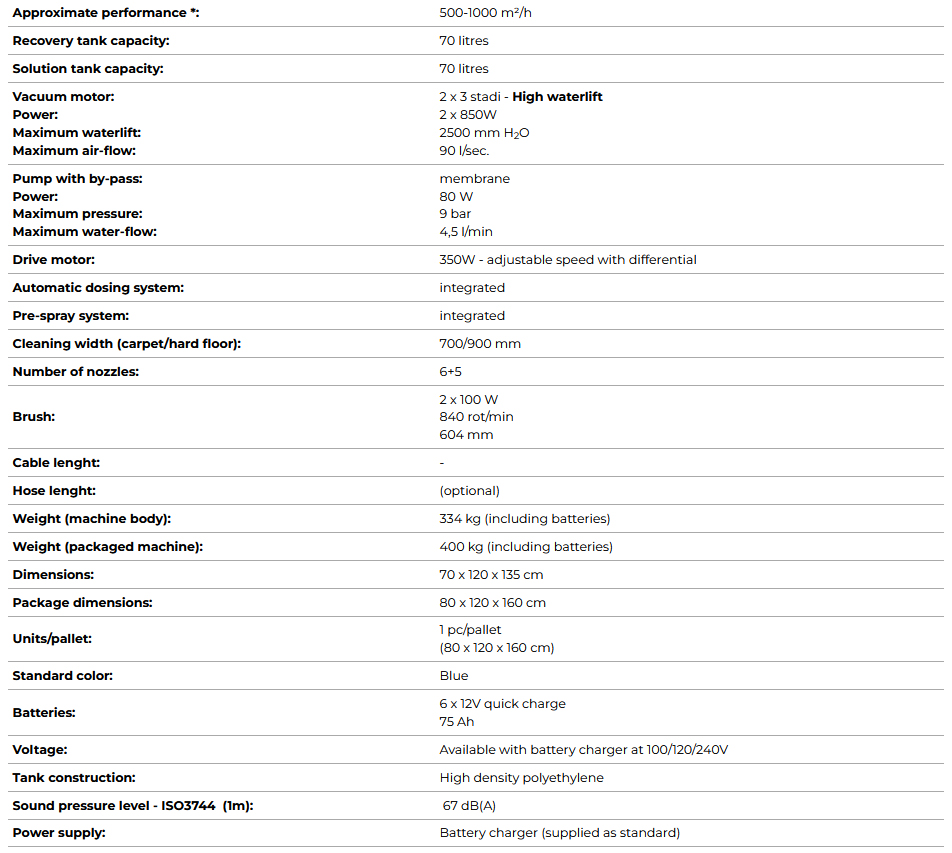Click the 'Standard color' row label
This screenshot has width=952, height=853.
click(x=62, y=676)
